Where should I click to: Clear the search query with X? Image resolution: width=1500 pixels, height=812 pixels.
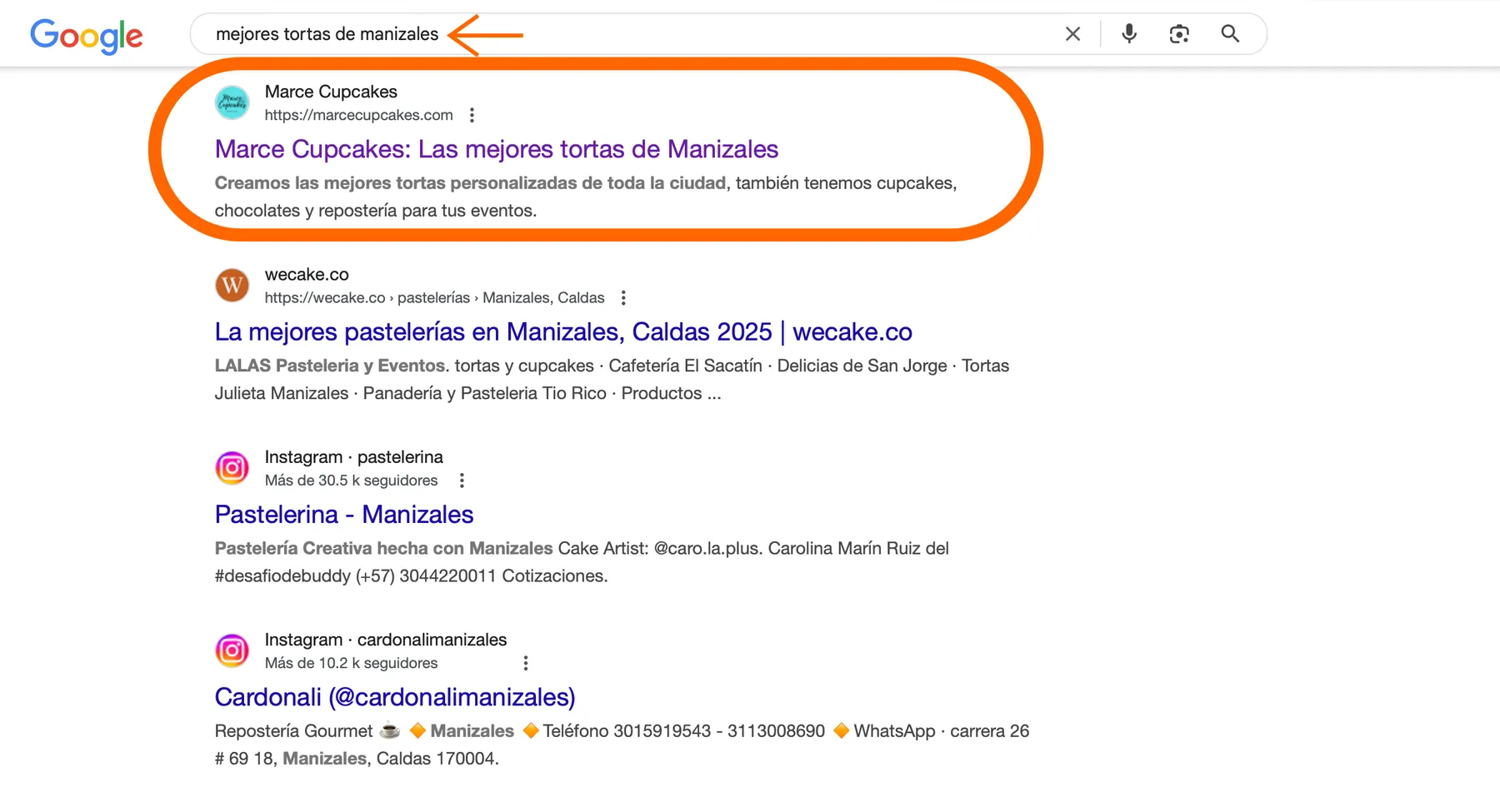1072,34
